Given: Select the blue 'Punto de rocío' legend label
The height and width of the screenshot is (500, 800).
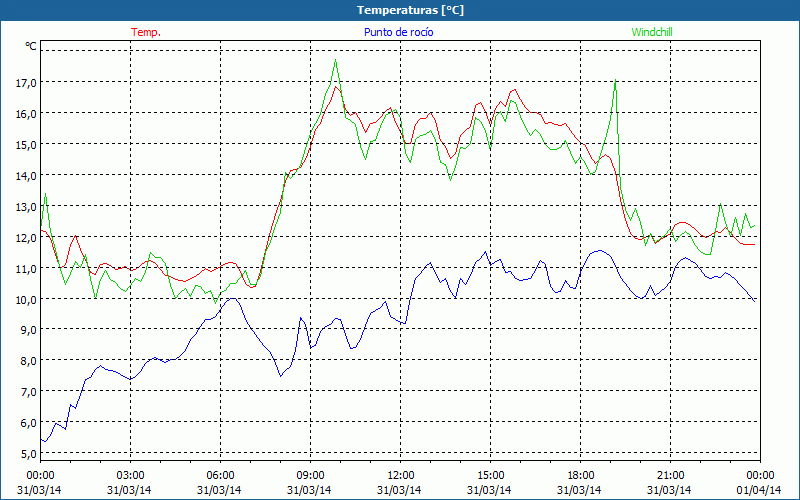Looking at the screenshot, I should point(398,32).
